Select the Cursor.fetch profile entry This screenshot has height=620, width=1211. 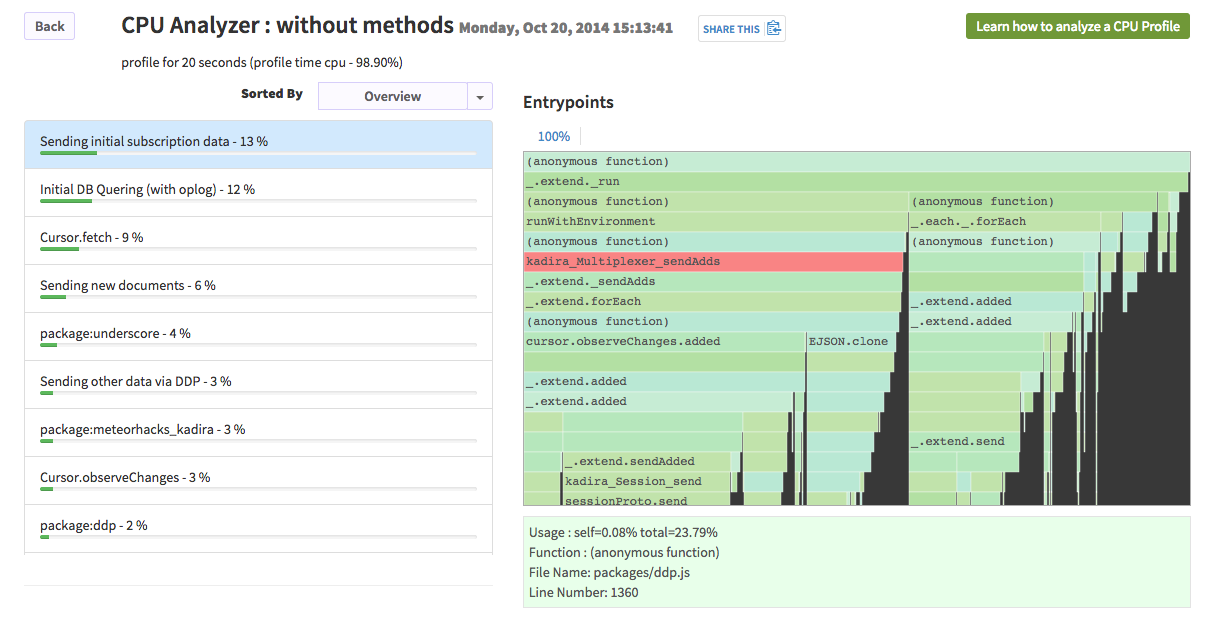(91, 237)
